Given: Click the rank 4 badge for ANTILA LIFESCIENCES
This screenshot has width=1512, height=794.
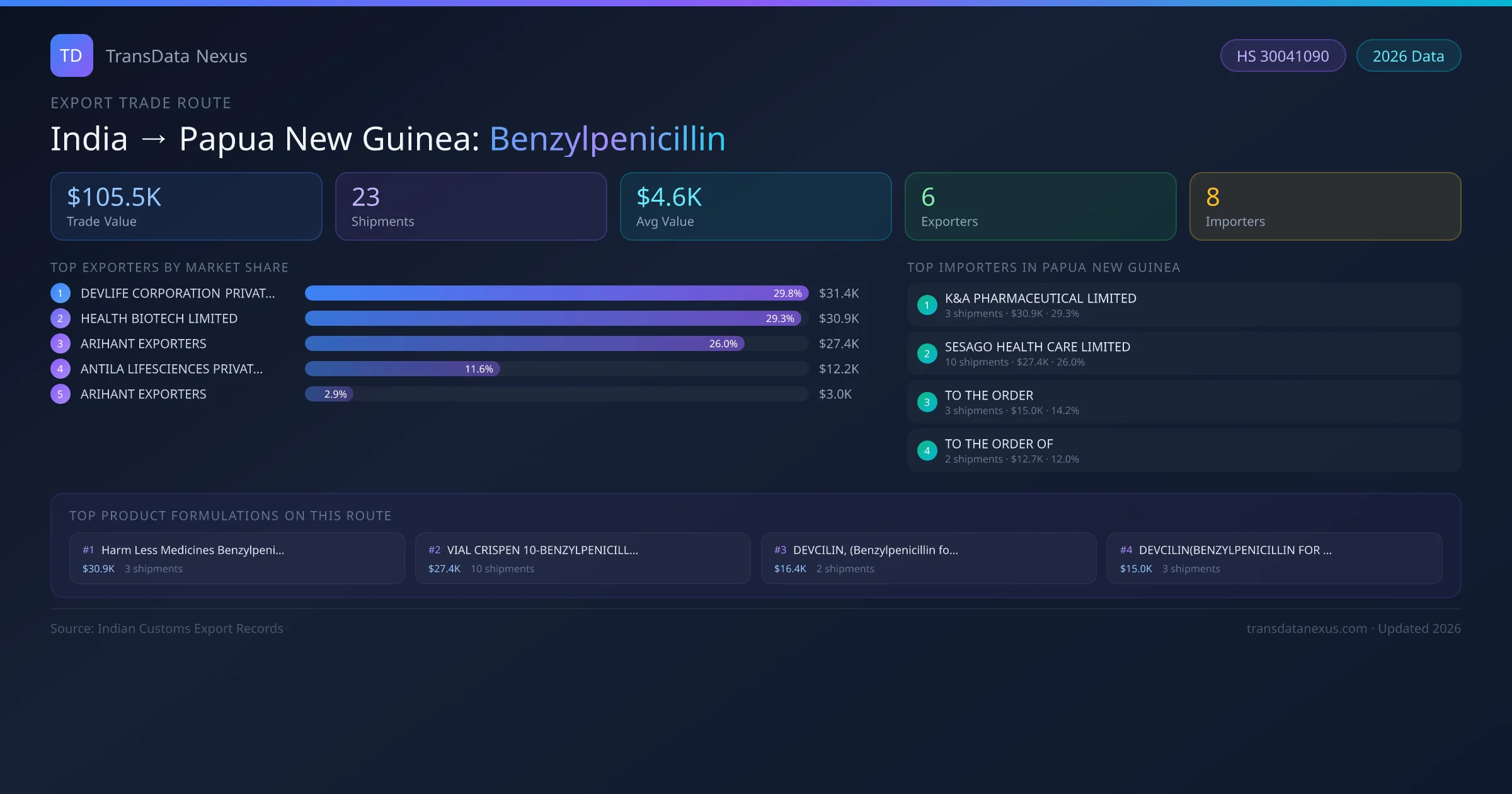Looking at the screenshot, I should (x=60, y=369).
